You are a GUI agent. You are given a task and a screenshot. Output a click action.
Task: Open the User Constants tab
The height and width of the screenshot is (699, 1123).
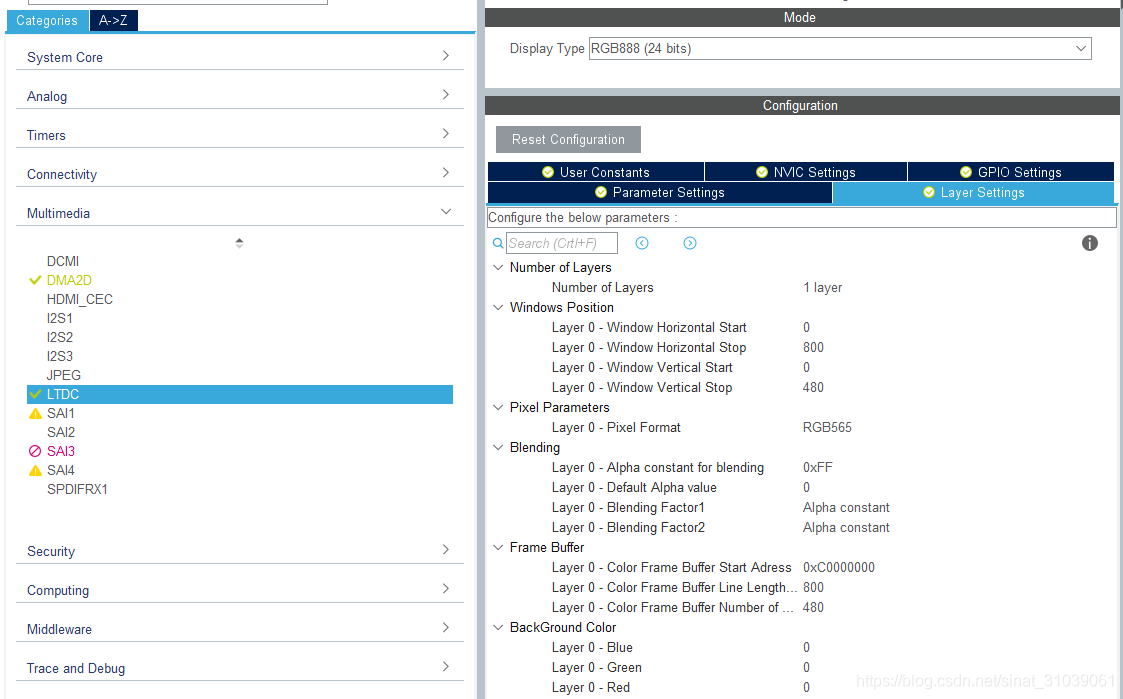pyautogui.click(x=596, y=172)
